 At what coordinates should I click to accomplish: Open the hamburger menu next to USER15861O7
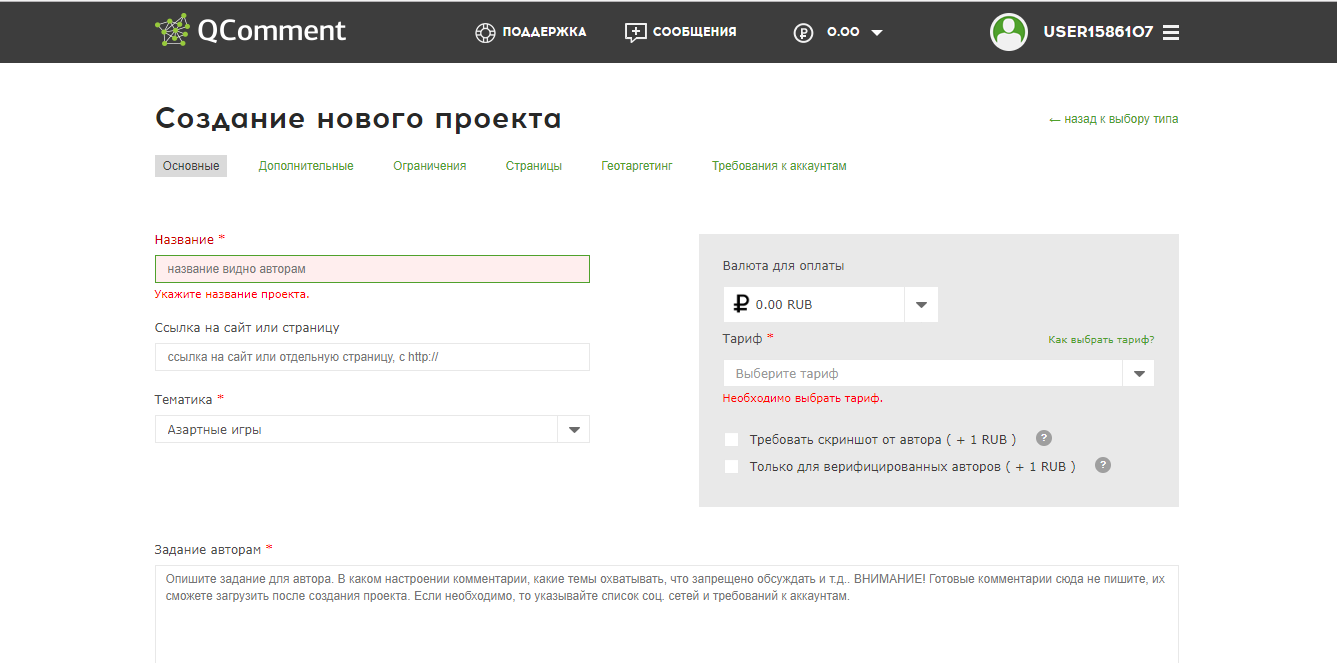tap(1170, 31)
